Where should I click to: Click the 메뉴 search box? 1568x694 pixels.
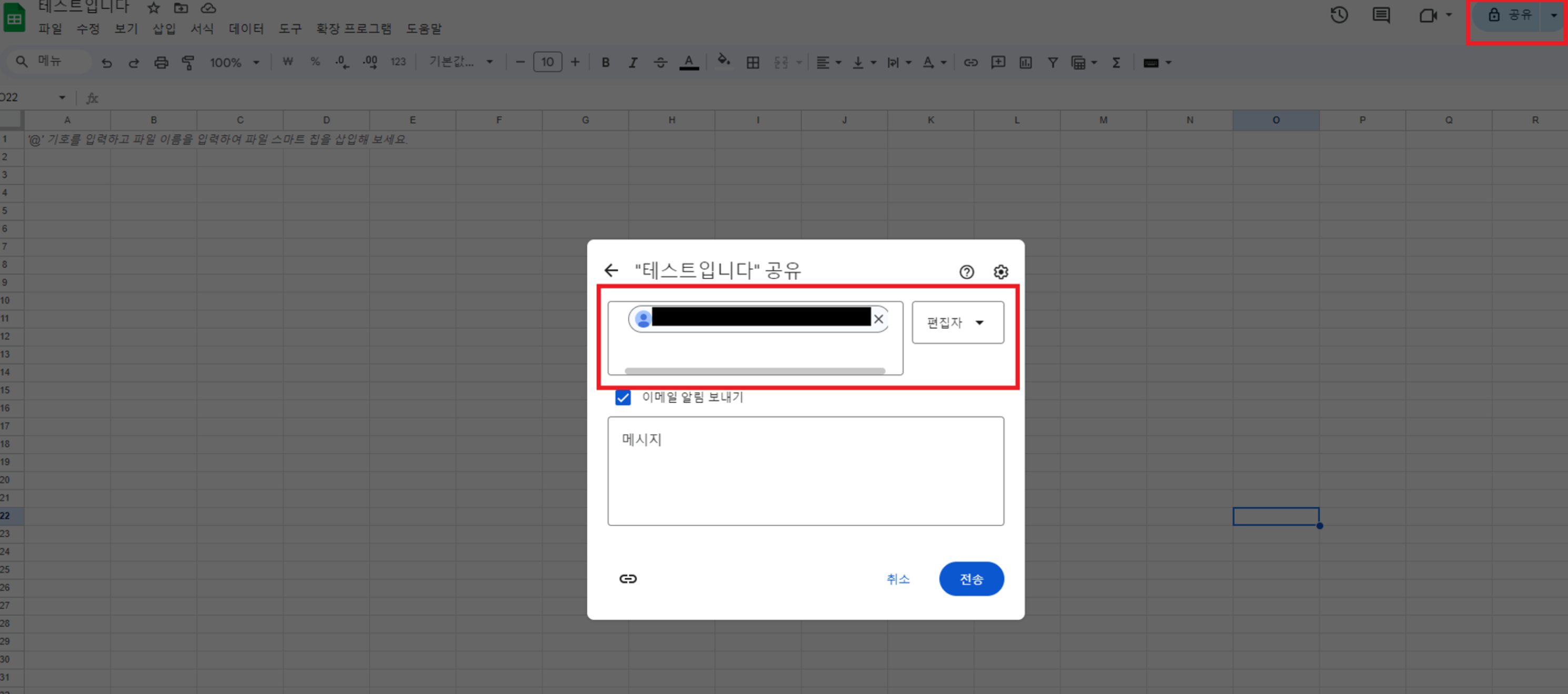click(50, 62)
